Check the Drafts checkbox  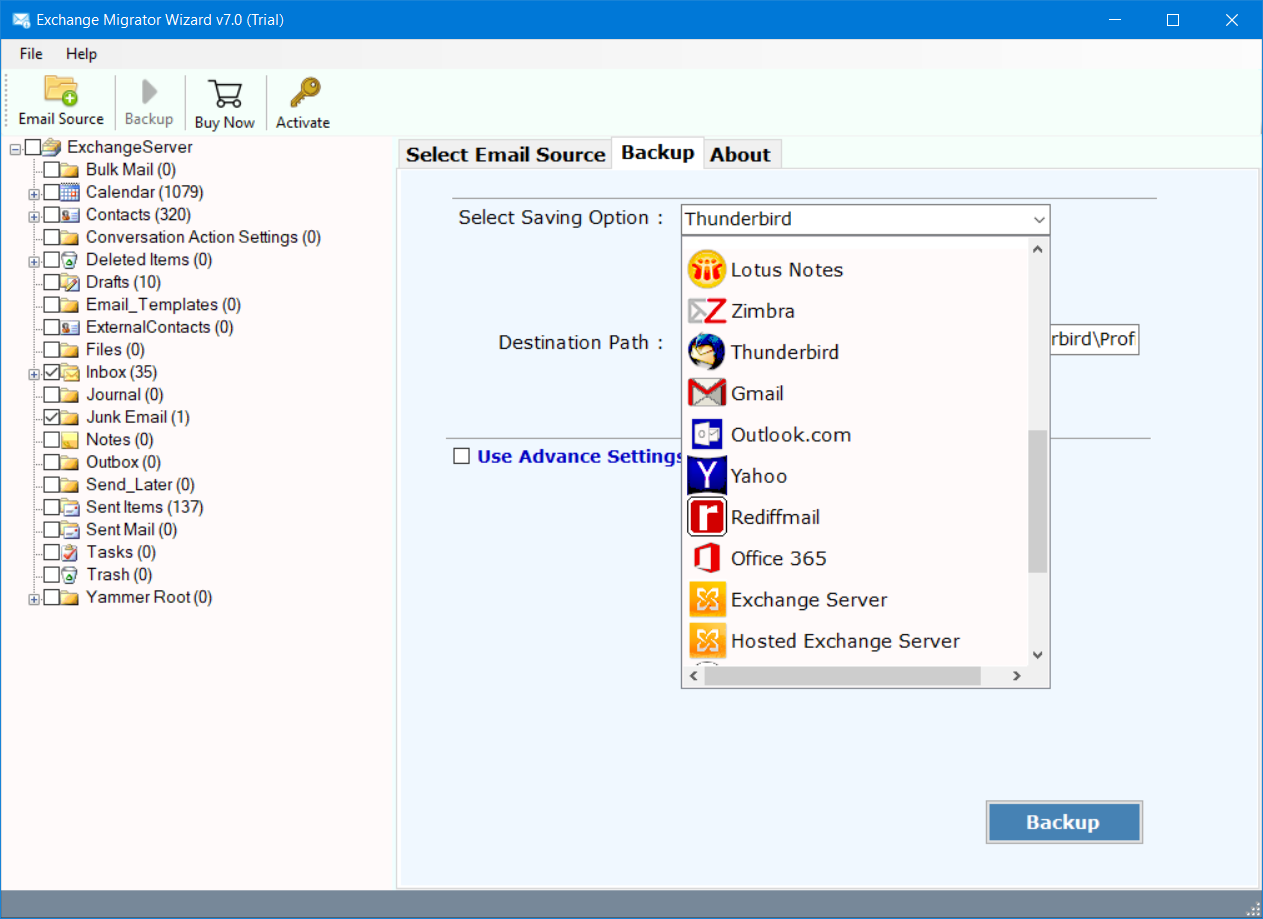[x=51, y=282]
